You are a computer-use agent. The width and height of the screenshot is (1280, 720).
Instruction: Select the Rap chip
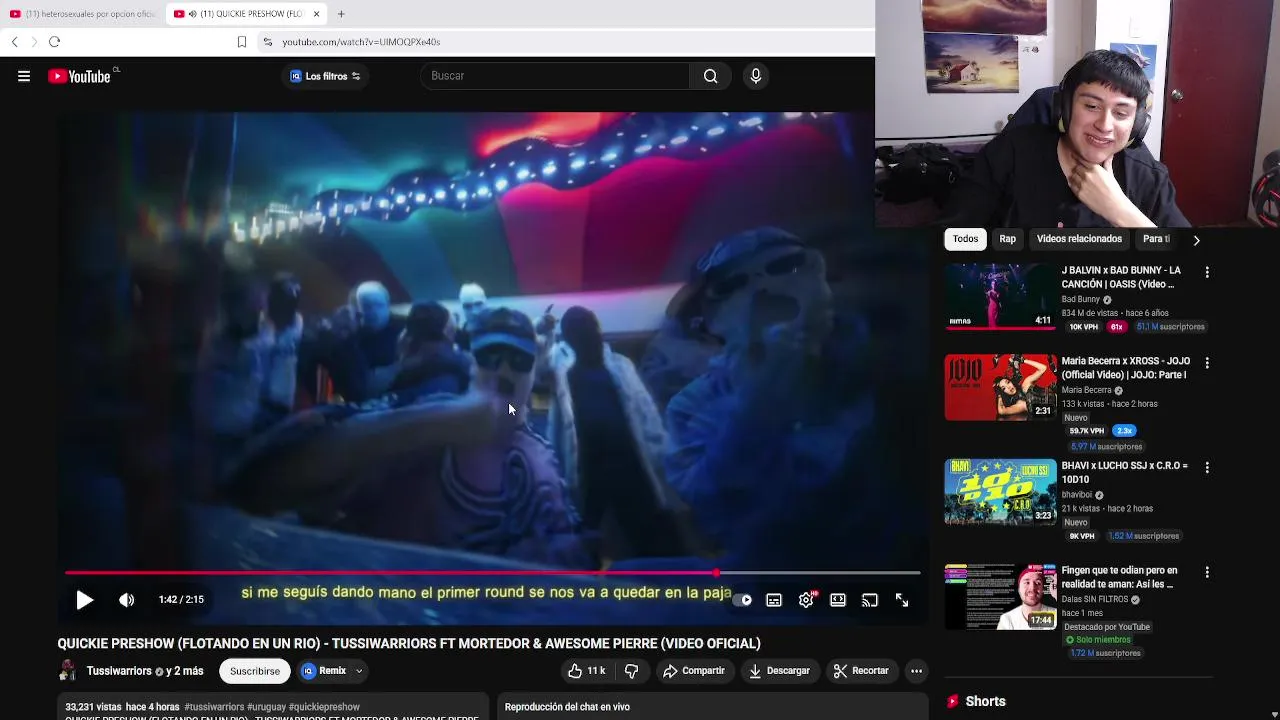coord(1007,239)
